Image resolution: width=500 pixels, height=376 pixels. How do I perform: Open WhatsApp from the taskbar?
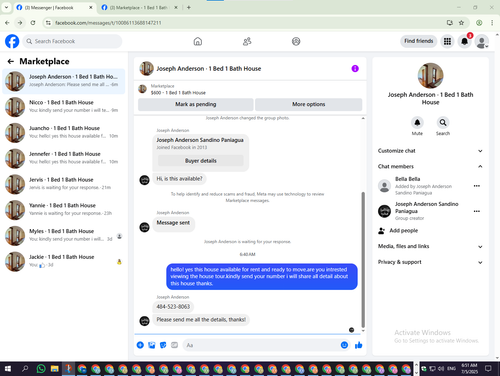pyautogui.click(x=41, y=369)
